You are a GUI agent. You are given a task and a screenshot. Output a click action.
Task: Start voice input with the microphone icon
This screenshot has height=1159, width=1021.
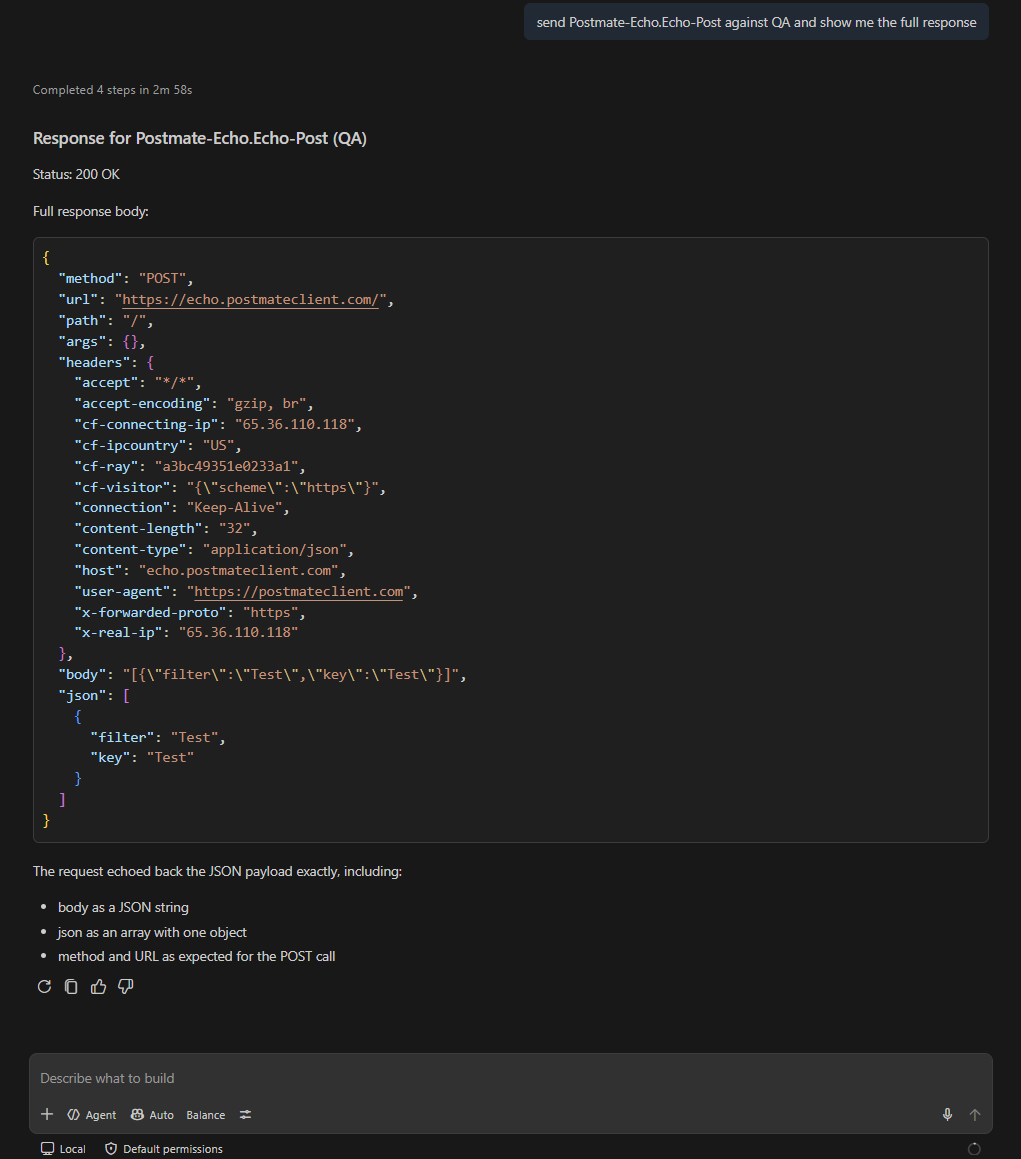point(947,1115)
